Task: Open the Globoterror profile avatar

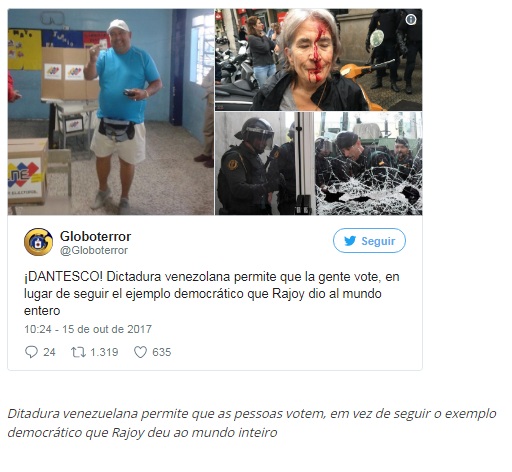Action: coord(38,242)
